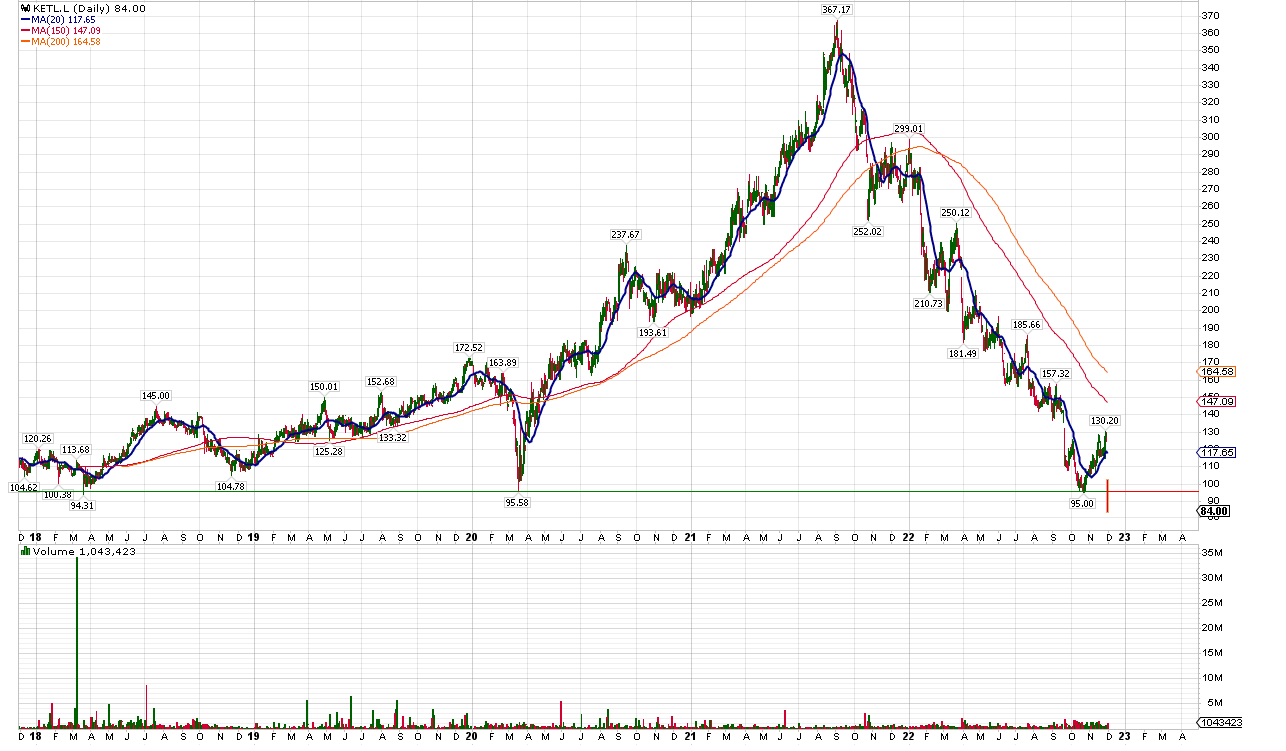Click the 152.68 price annotation

[x=381, y=382]
